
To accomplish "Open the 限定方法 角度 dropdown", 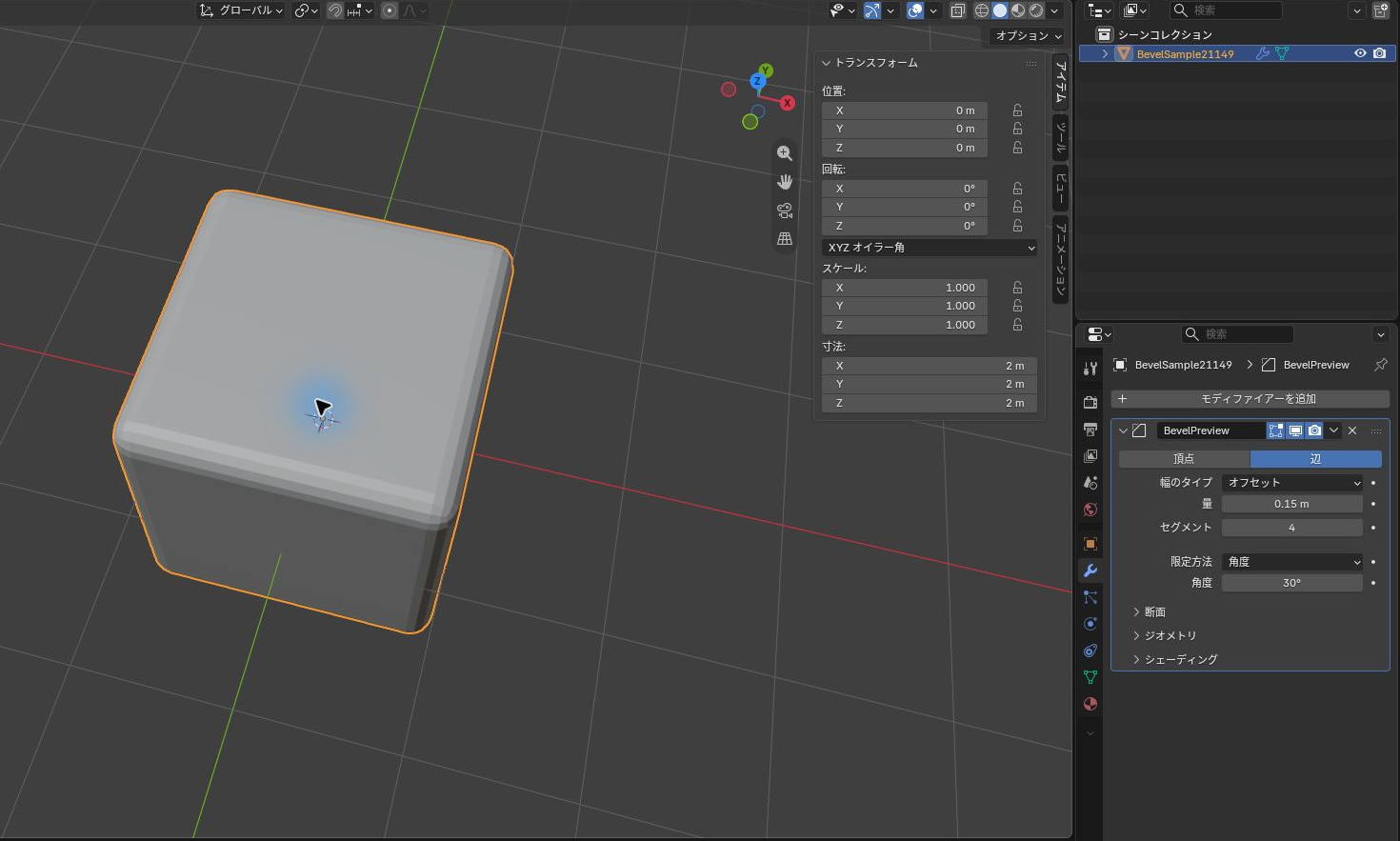I will [1292, 562].
